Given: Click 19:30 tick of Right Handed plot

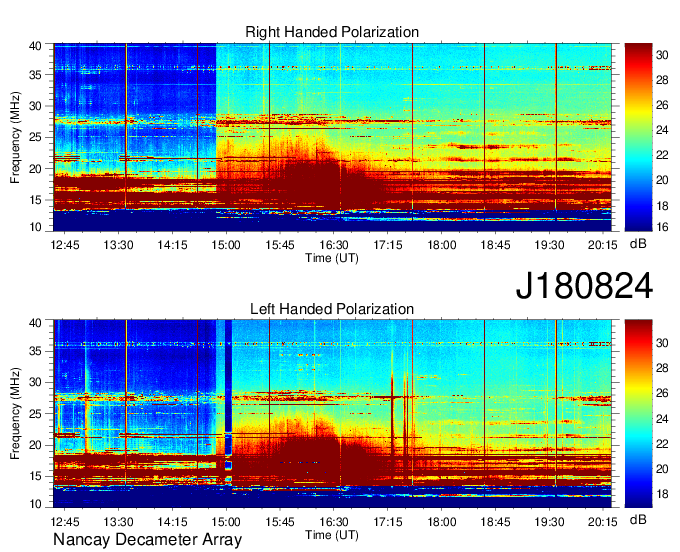Looking at the screenshot, I should tap(549, 245).
